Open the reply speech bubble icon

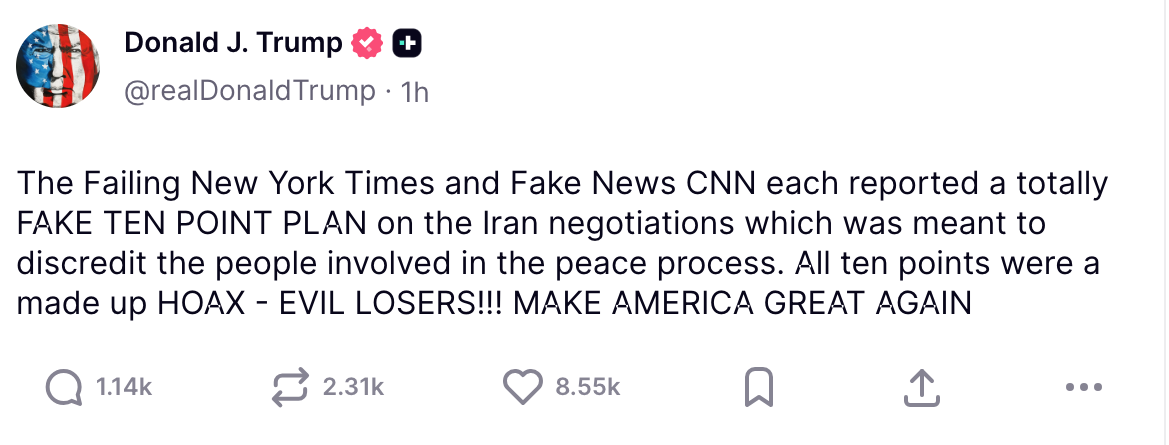coord(65,387)
